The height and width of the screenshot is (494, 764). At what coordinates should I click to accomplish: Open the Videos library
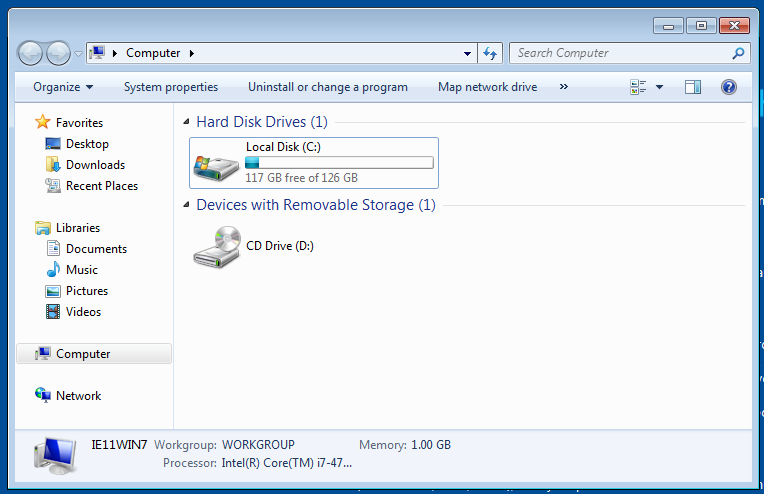(83, 311)
